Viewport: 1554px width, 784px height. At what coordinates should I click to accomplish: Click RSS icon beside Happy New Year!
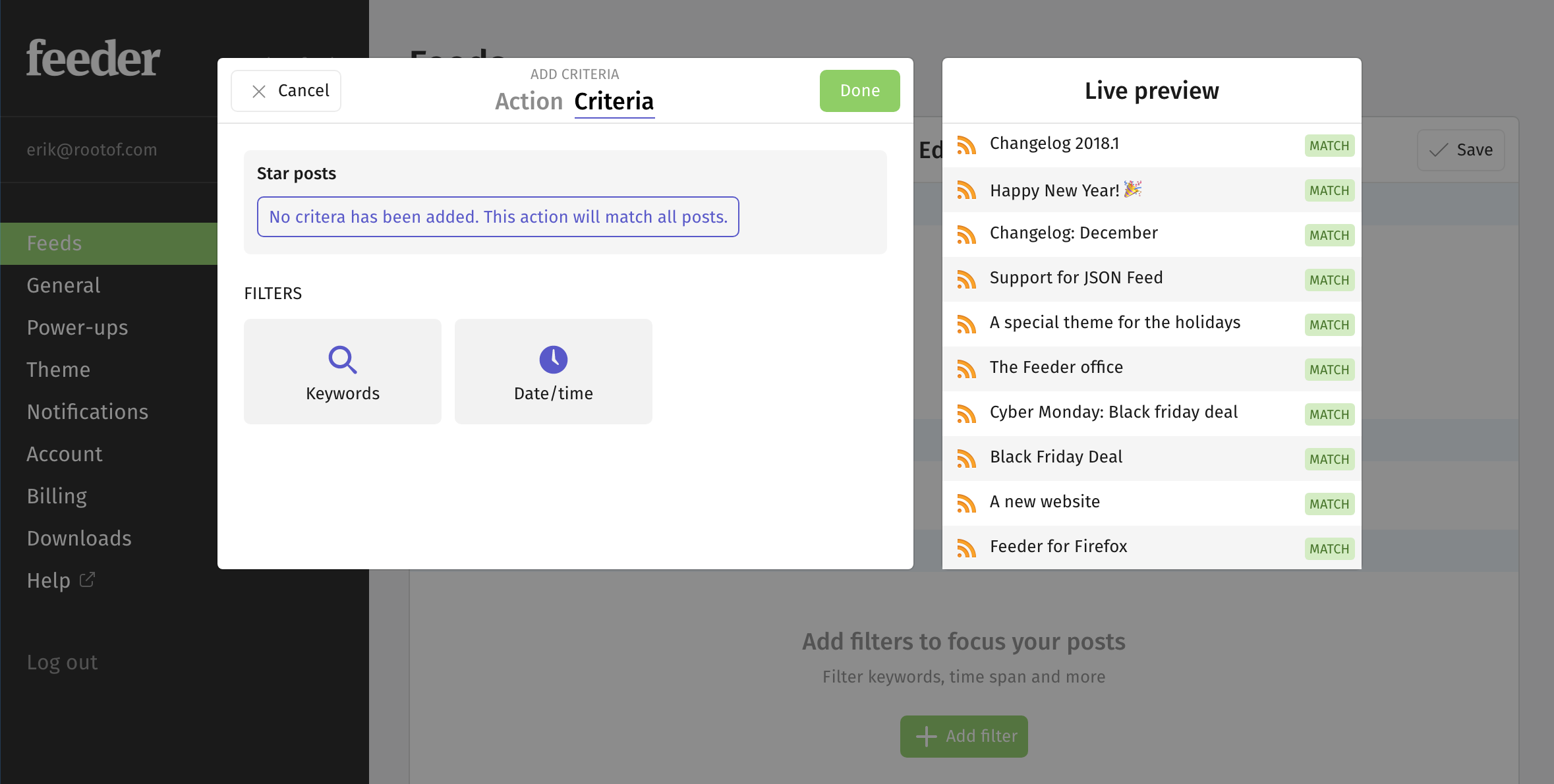coord(966,190)
